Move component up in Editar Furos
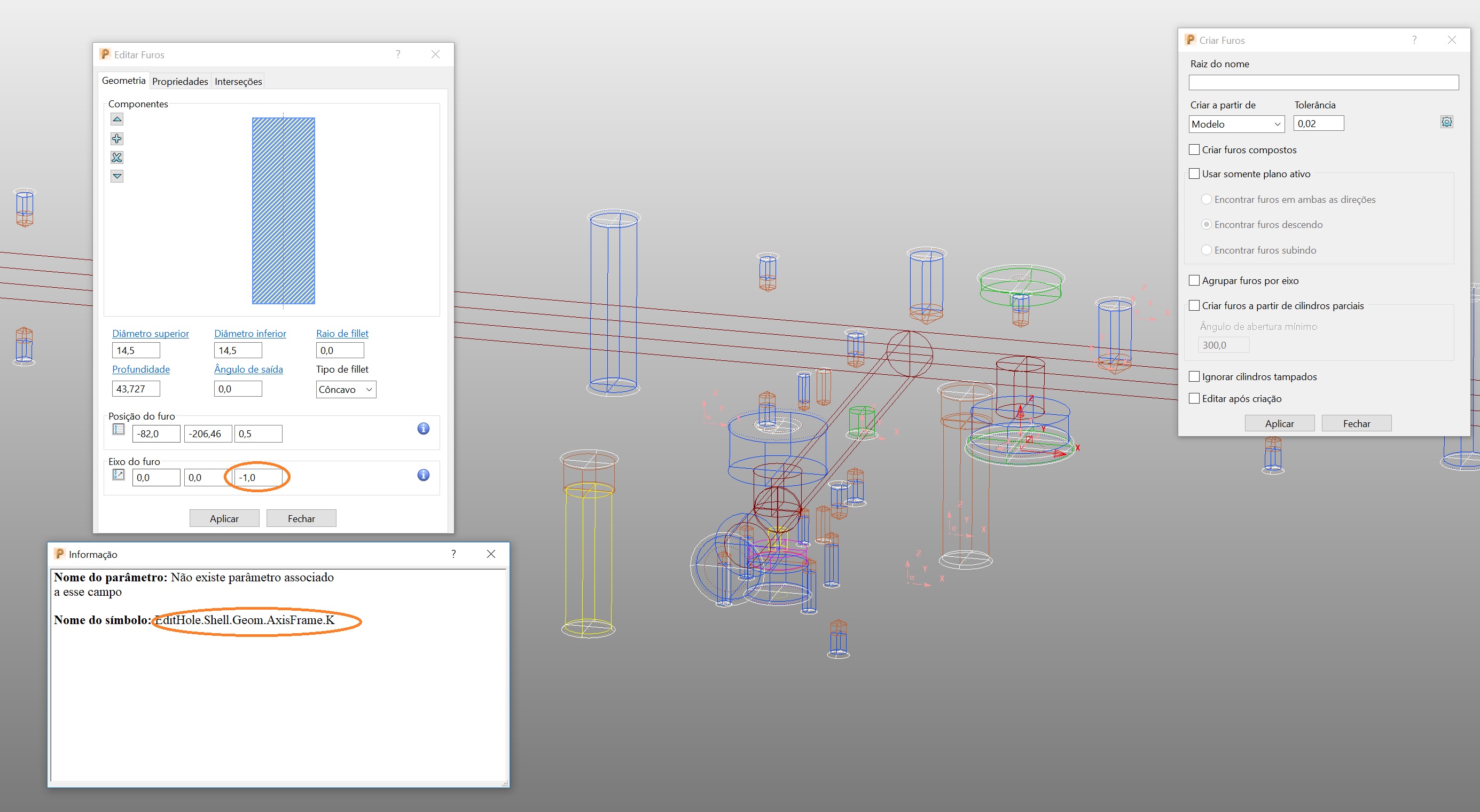This screenshot has height=812, width=1480. pos(116,120)
